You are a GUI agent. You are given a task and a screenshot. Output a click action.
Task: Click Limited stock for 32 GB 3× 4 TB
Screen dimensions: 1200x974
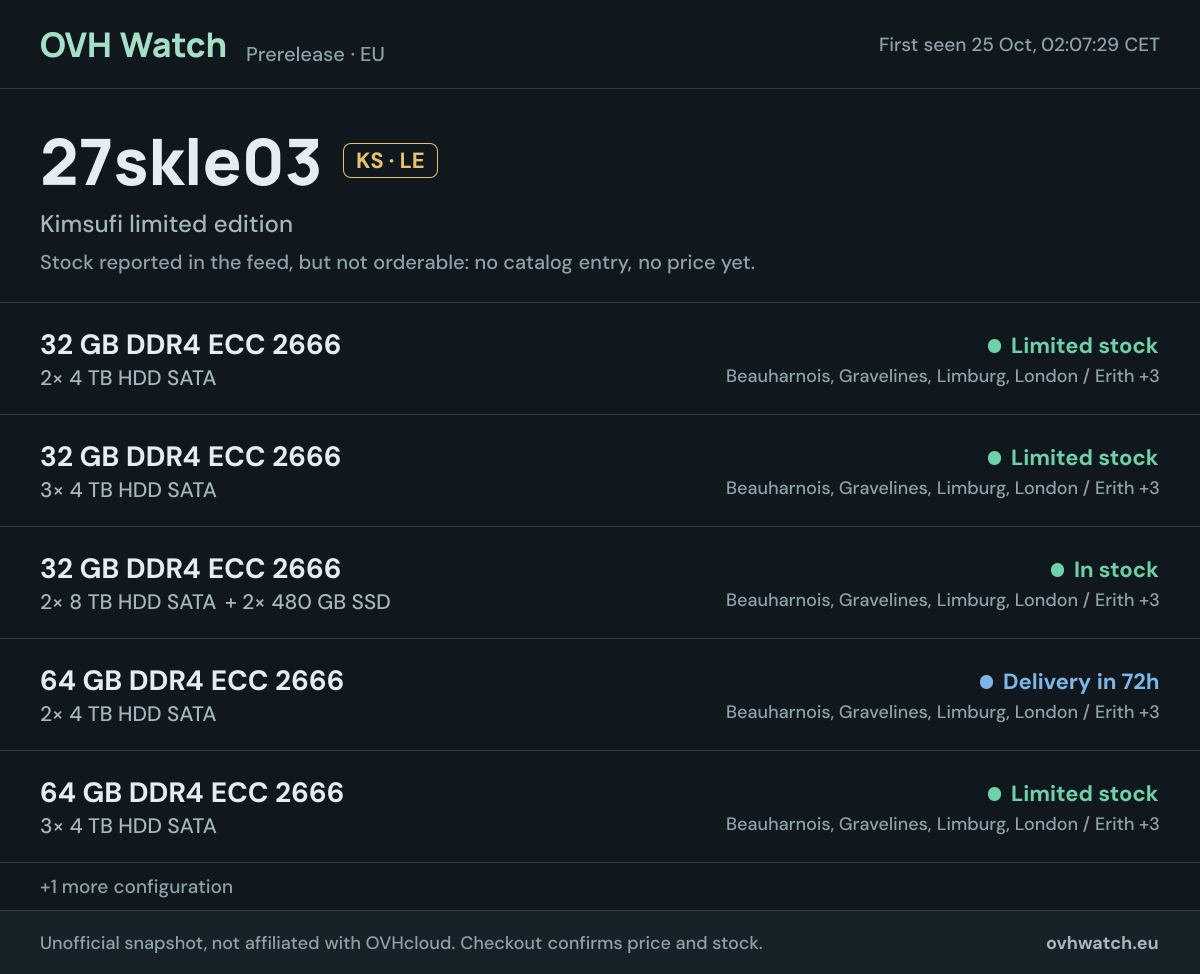click(x=1085, y=458)
